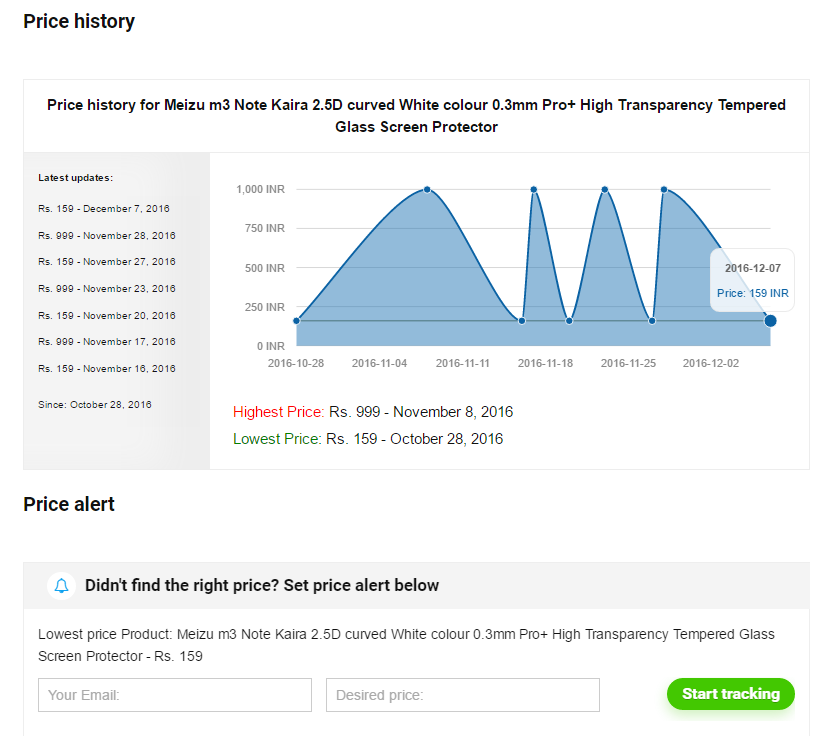Click the 2016-11-18 x-axis date label
The width and height of the screenshot is (823, 753).
pos(545,363)
